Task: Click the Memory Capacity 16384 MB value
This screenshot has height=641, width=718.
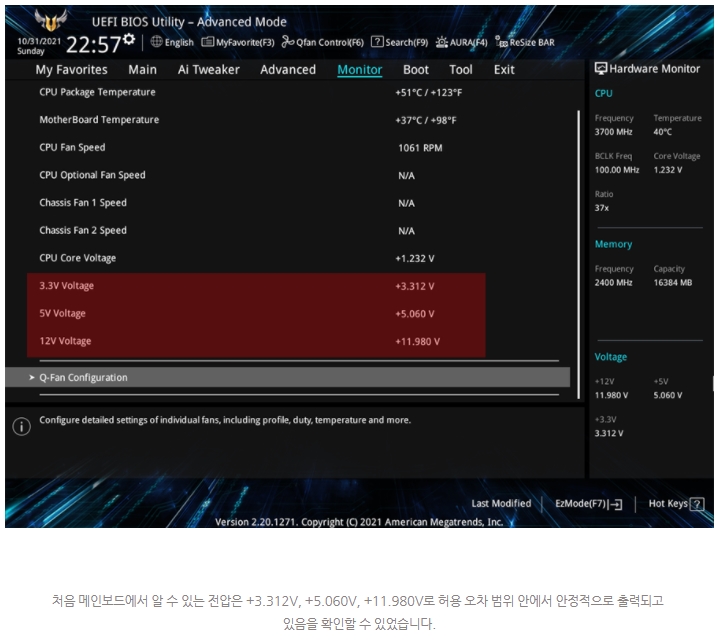Action: pyautogui.click(x=673, y=282)
